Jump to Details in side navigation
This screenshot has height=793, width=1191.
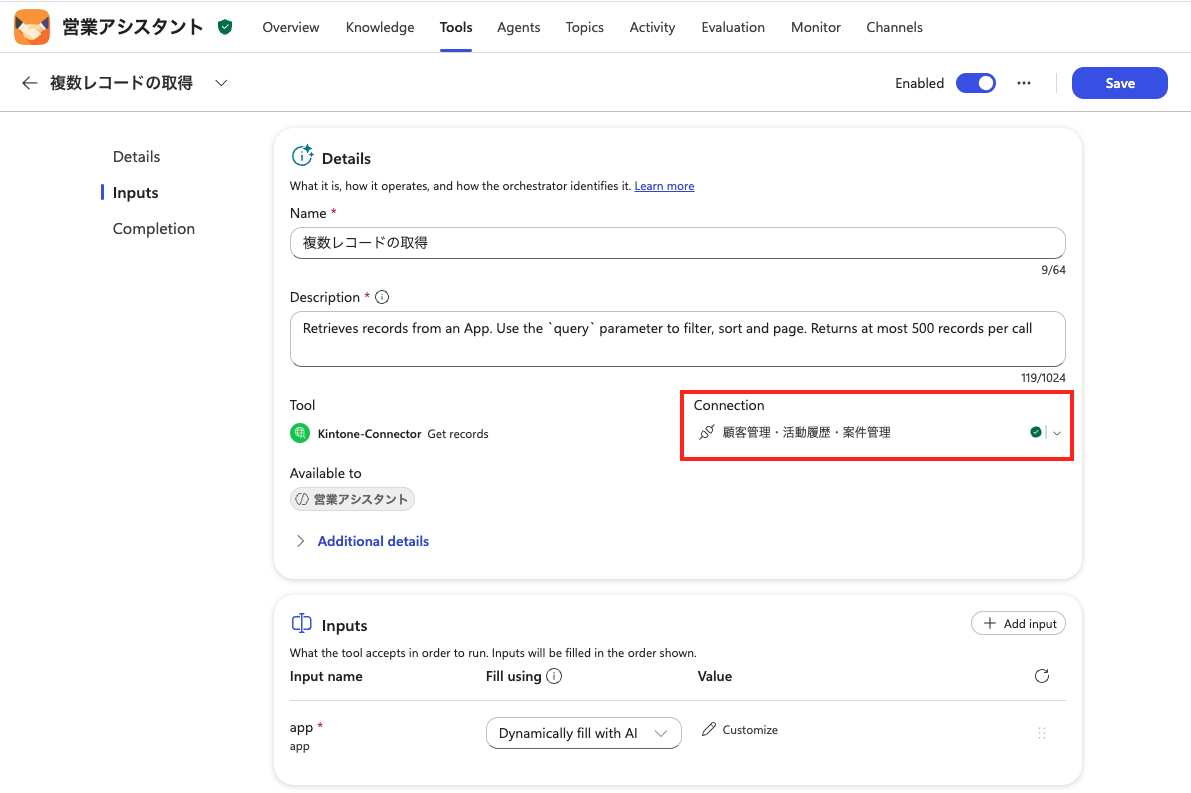click(137, 156)
